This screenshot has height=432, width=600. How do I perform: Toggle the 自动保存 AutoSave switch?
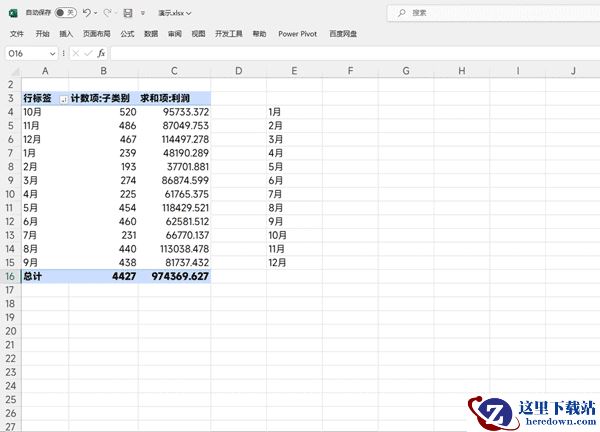(65, 13)
